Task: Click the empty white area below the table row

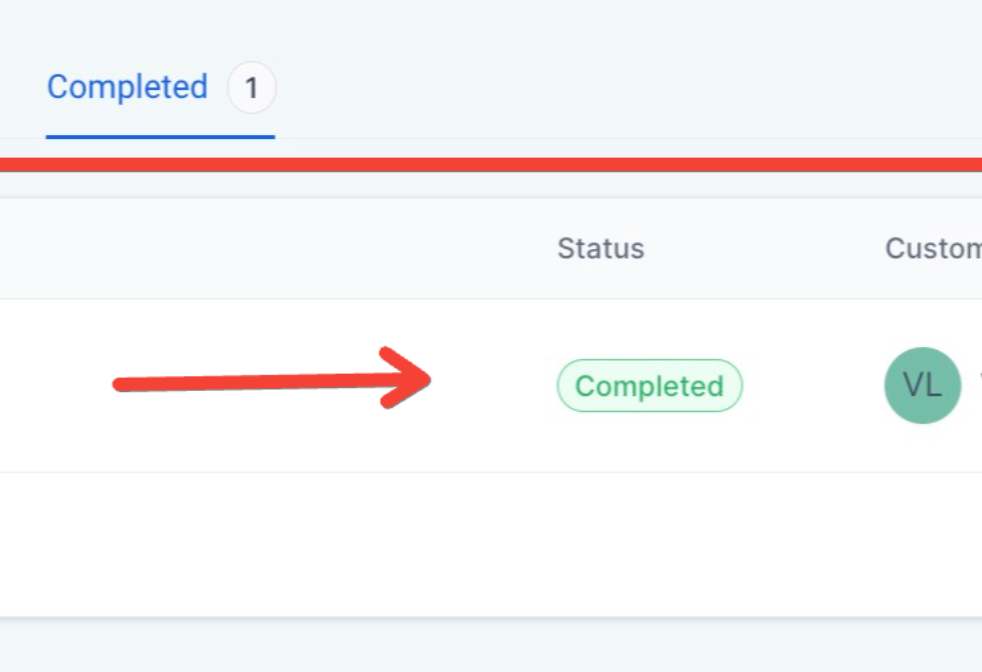Action: pyautogui.click(x=490, y=545)
